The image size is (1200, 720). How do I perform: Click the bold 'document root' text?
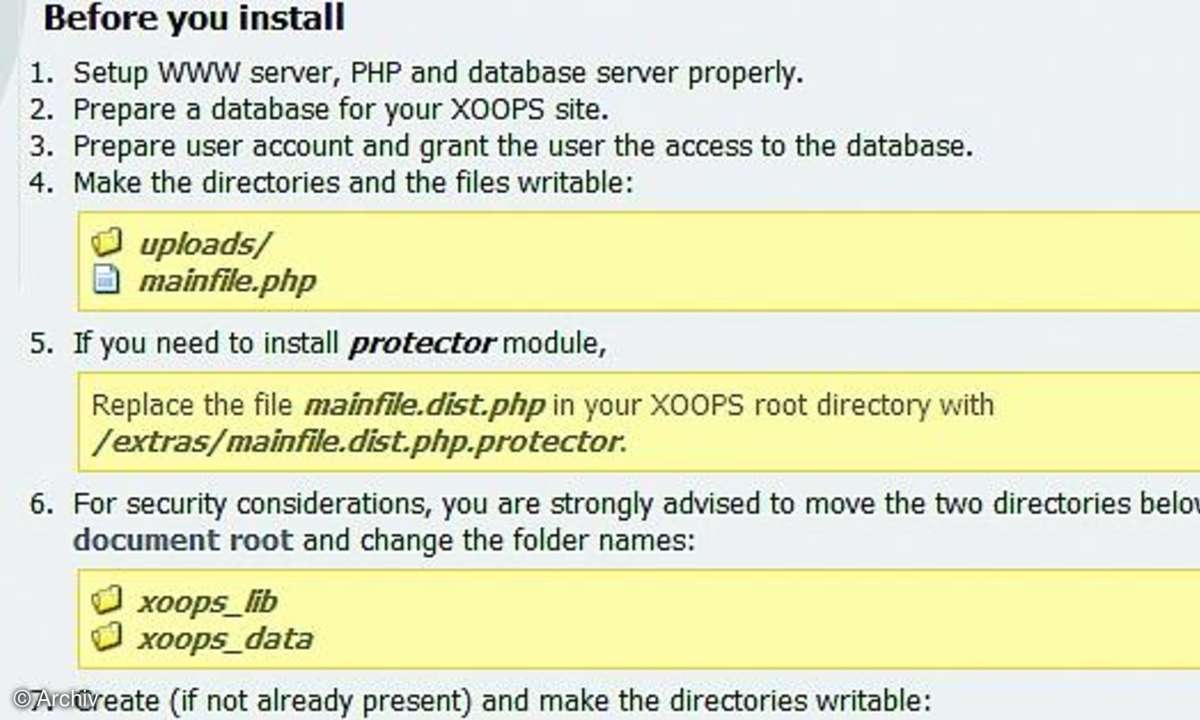tap(183, 541)
